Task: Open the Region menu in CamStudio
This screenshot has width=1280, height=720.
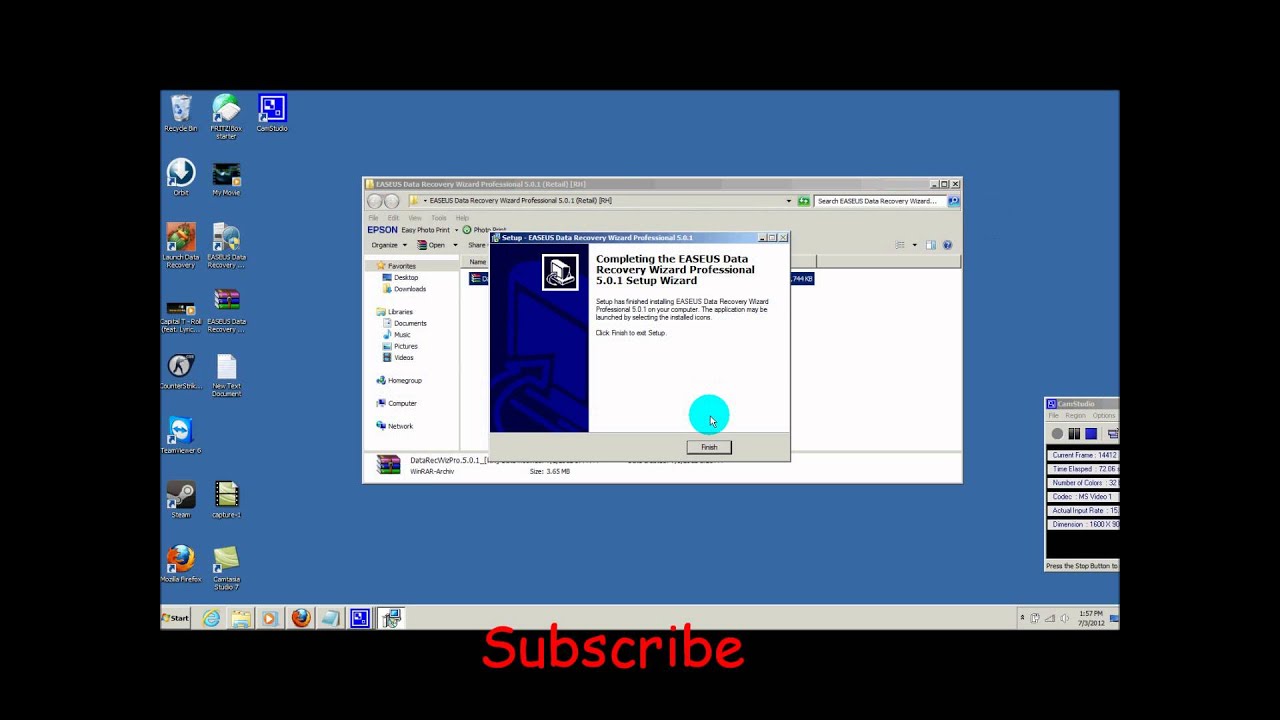Action: click(x=1075, y=415)
